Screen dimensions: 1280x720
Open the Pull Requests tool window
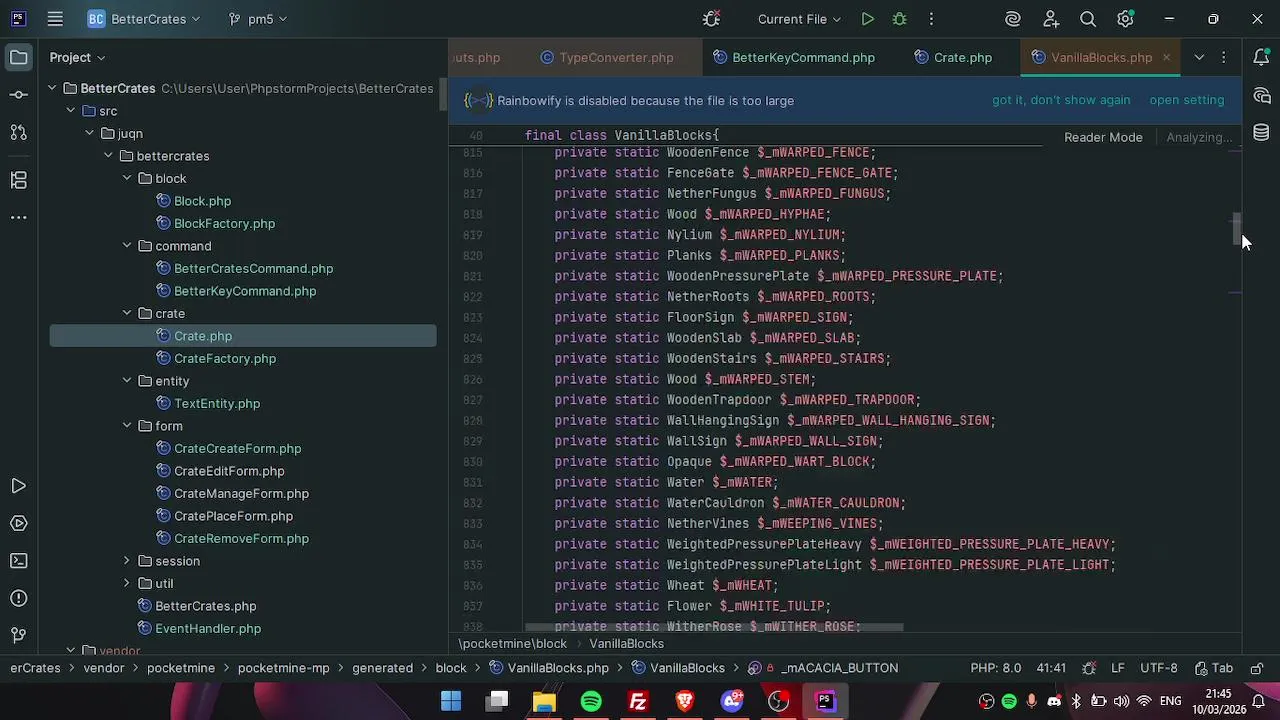(18, 132)
